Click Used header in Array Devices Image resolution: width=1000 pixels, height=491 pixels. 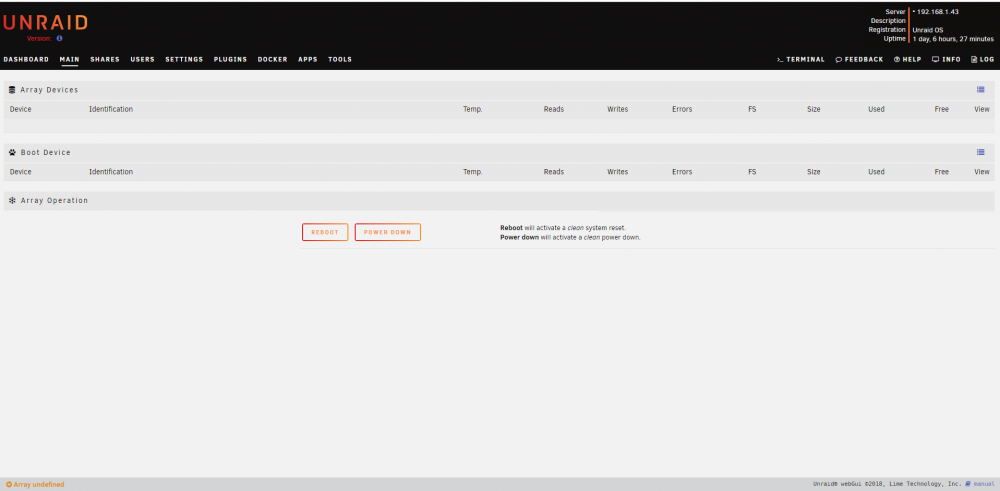876,109
